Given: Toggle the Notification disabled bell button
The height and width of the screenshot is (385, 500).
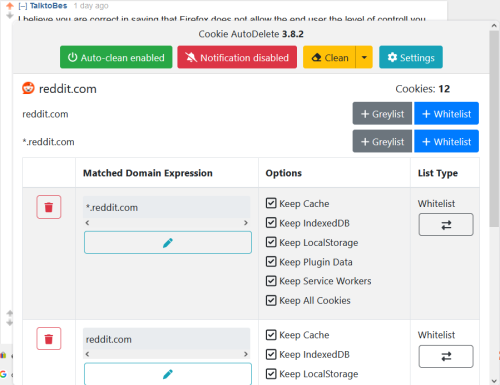Looking at the screenshot, I should pos(237,57).
